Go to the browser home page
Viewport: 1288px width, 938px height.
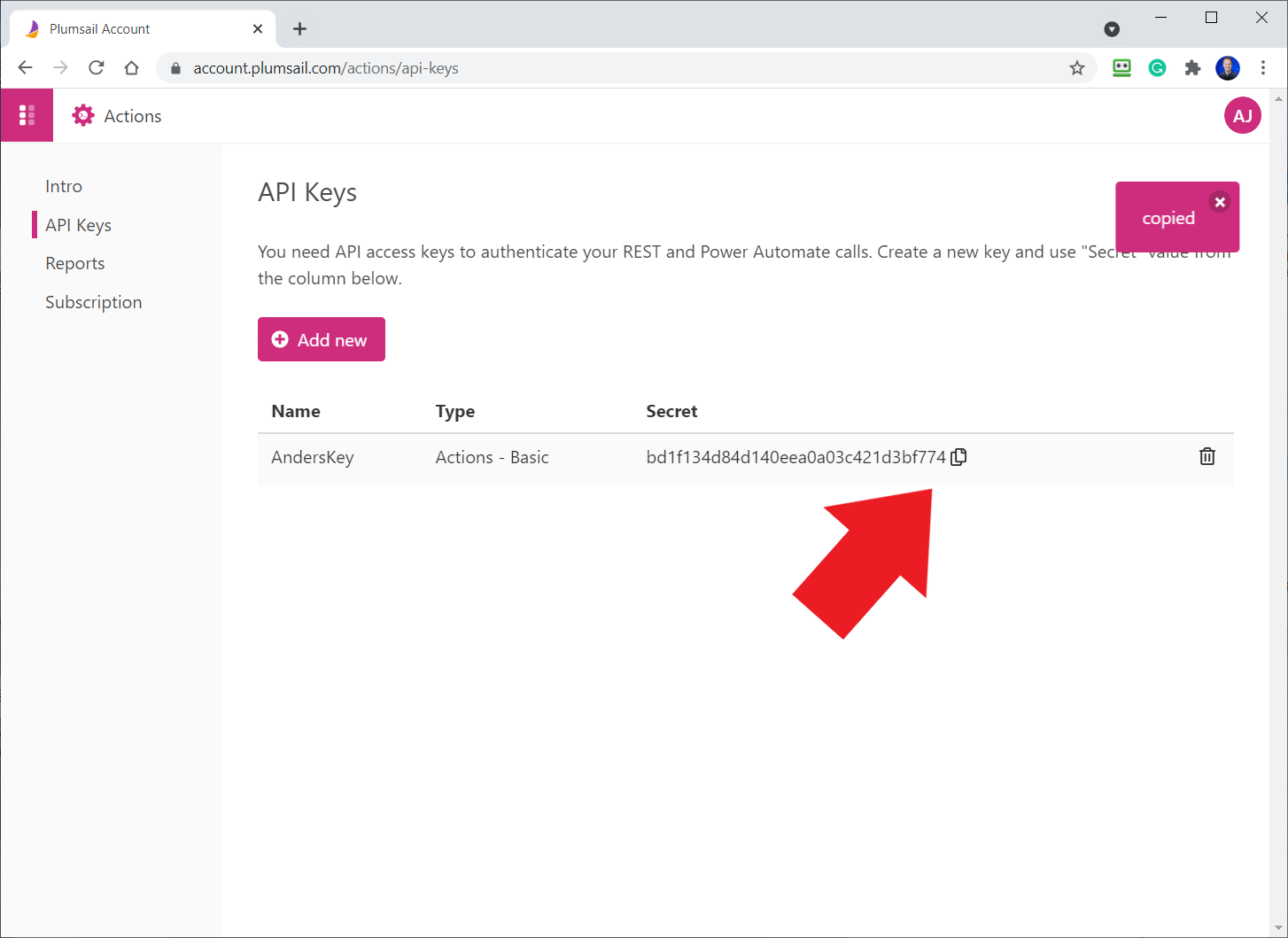click(131, 67)
